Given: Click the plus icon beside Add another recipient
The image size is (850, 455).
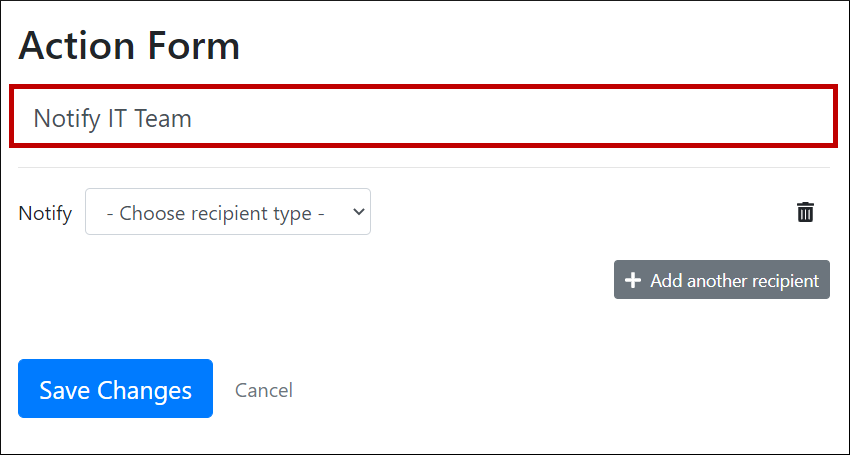Looking at the screenshot, I should [632, 281].
